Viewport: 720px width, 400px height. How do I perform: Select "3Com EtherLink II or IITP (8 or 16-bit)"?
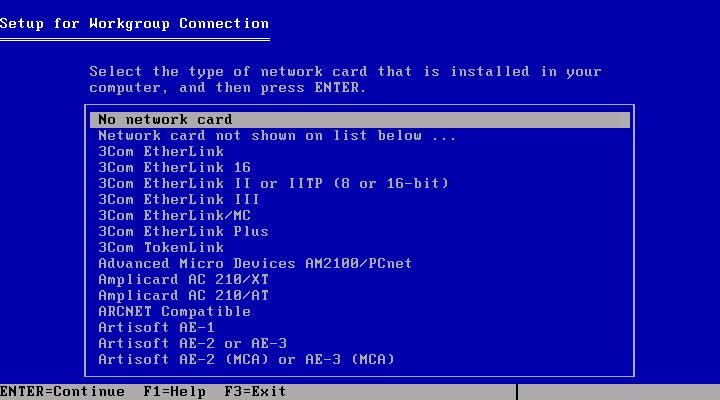[273, 184]
